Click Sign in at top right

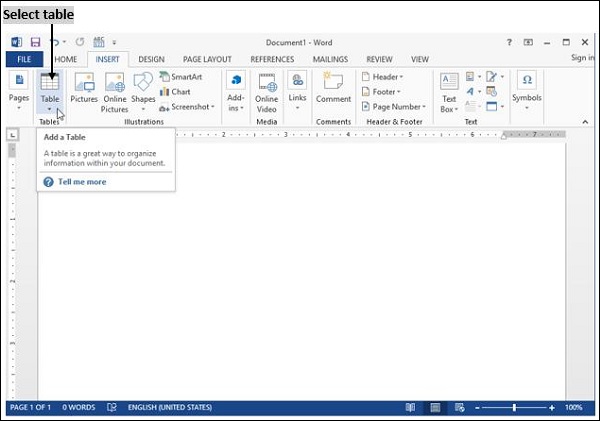[582, 59]
